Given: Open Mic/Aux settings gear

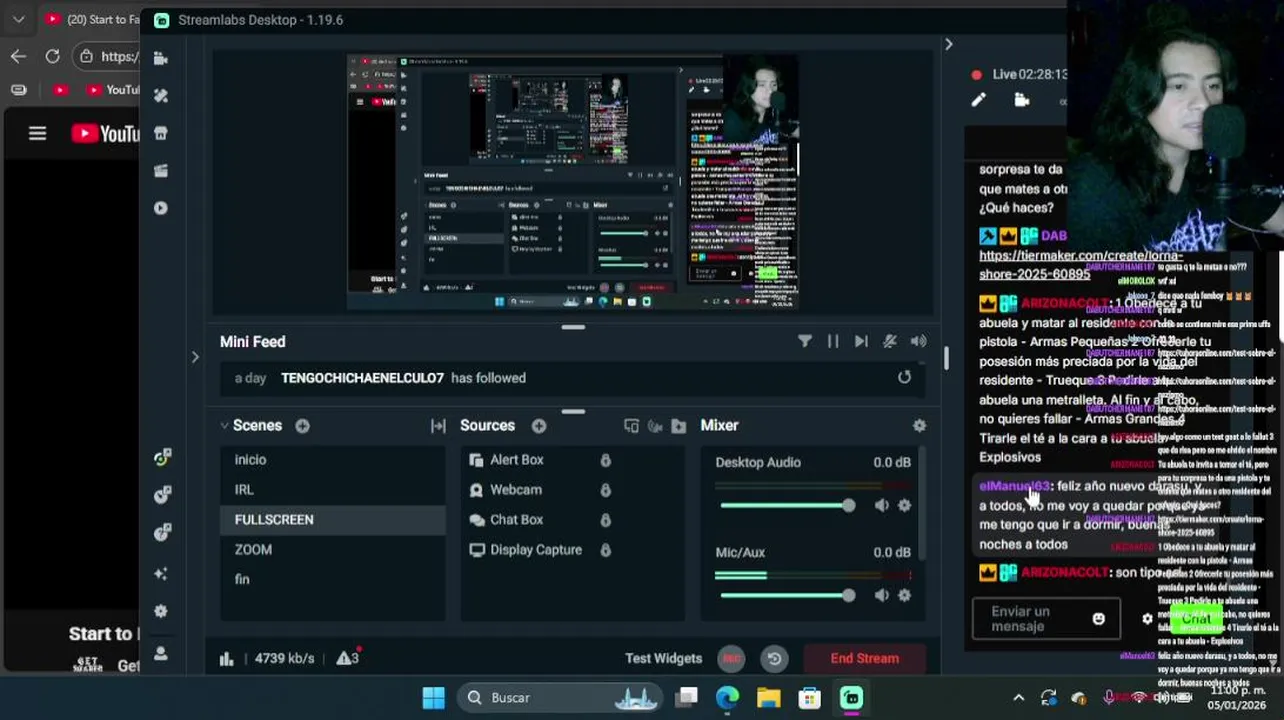Looking at the screenshot, I should (904, 595).
